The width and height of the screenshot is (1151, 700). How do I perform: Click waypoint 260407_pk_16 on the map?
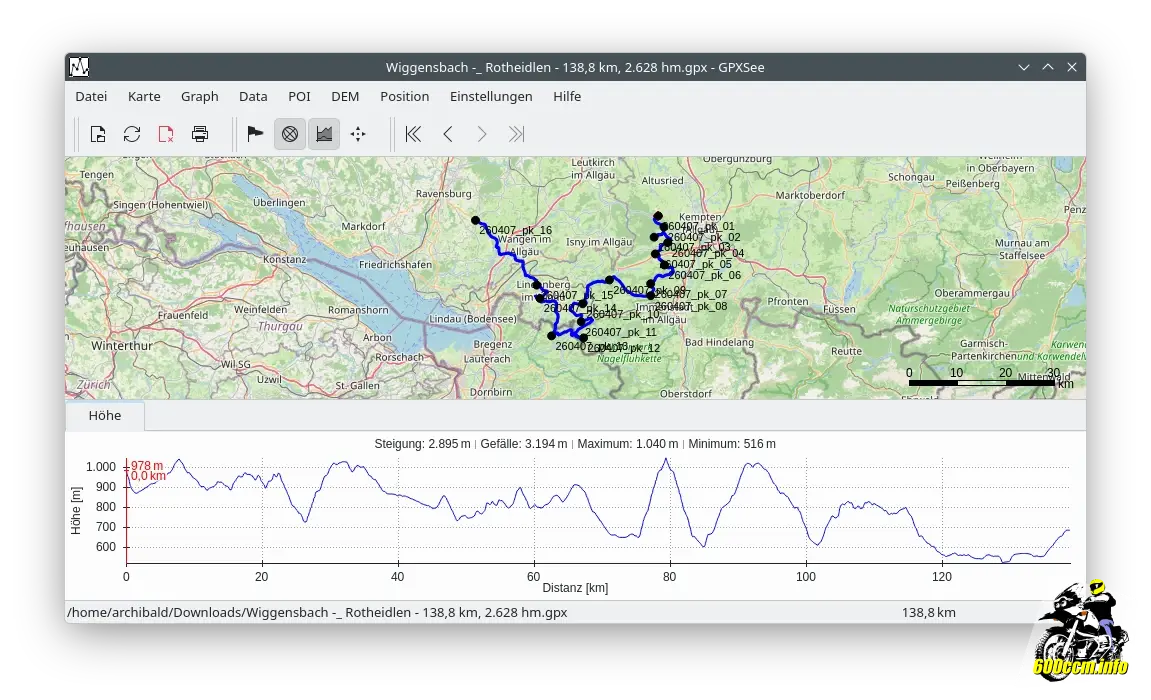[x=476, y=220]
